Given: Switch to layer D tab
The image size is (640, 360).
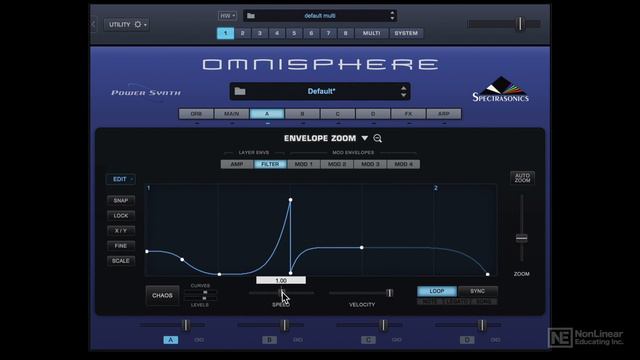Looking at the screenshot, I should pyautogui.click(x=373, y=114).
